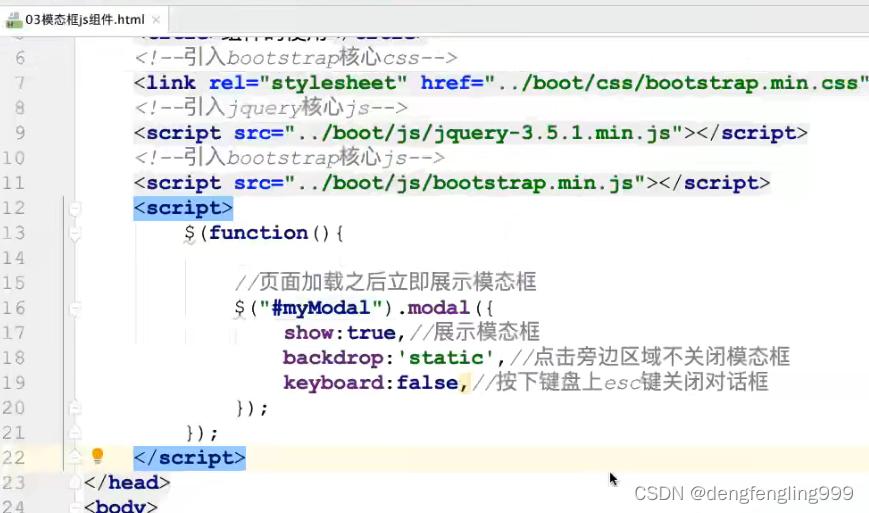Image resolution: width=869 pixels, height=513 pixels.
Task: Select the 03模态框js组件.html editor tab
Action: (x=84, y=20)
